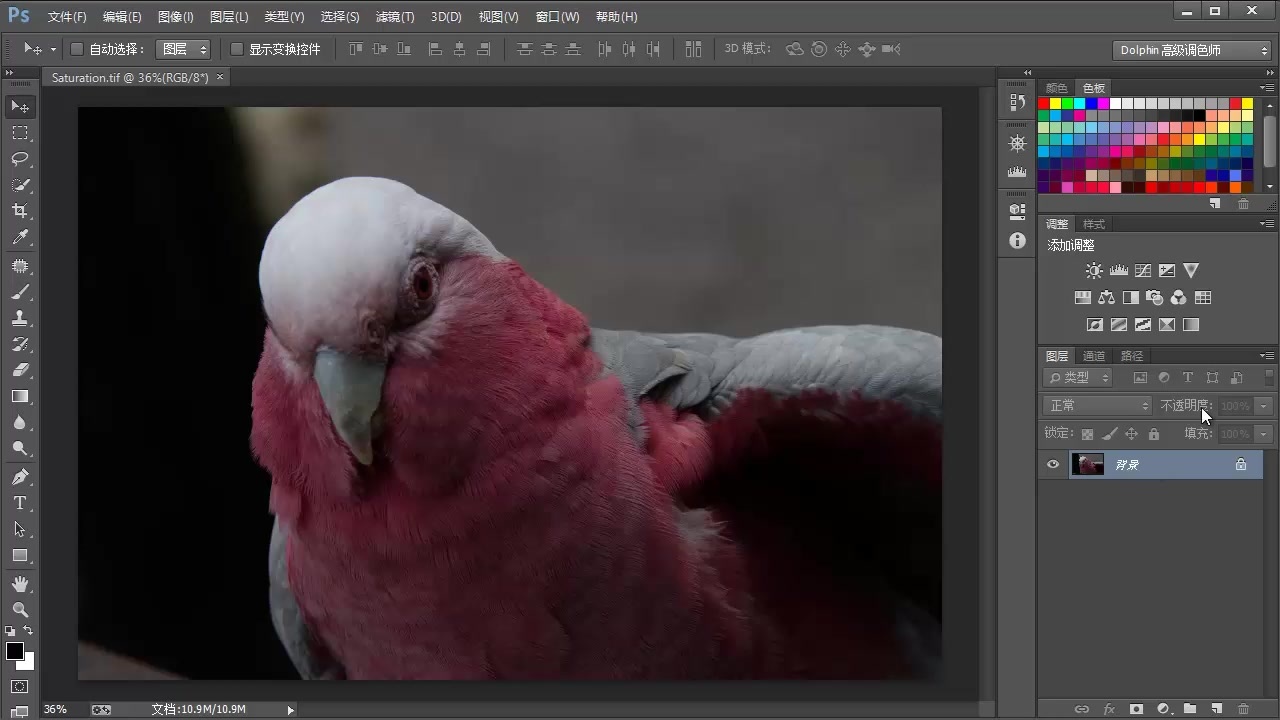Viewport: 1280px width, 720px height.
Task: Add a Vibrance adjustment
Action: (1190, 271)
